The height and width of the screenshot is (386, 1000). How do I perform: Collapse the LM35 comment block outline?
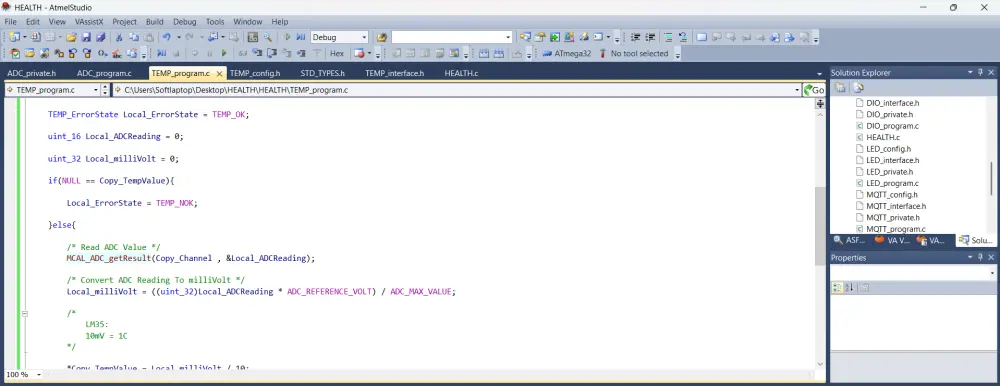click(25, 314)
